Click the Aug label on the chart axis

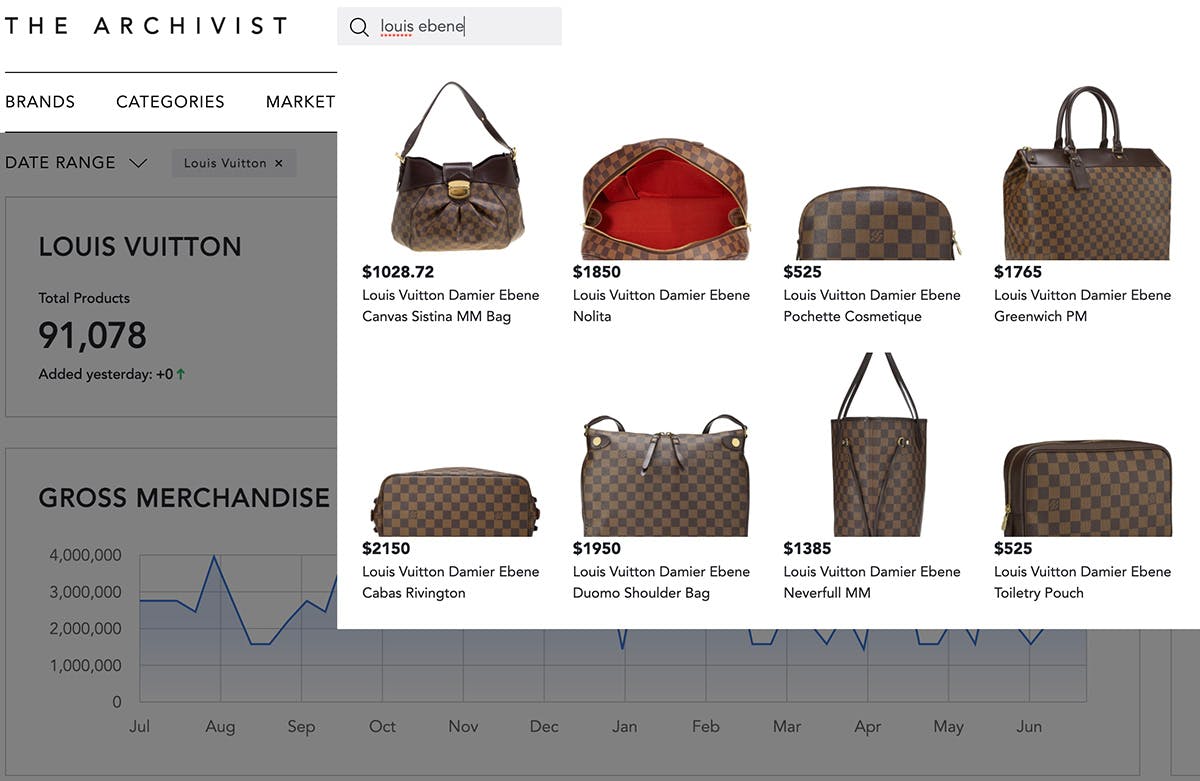tap(220, 727)
